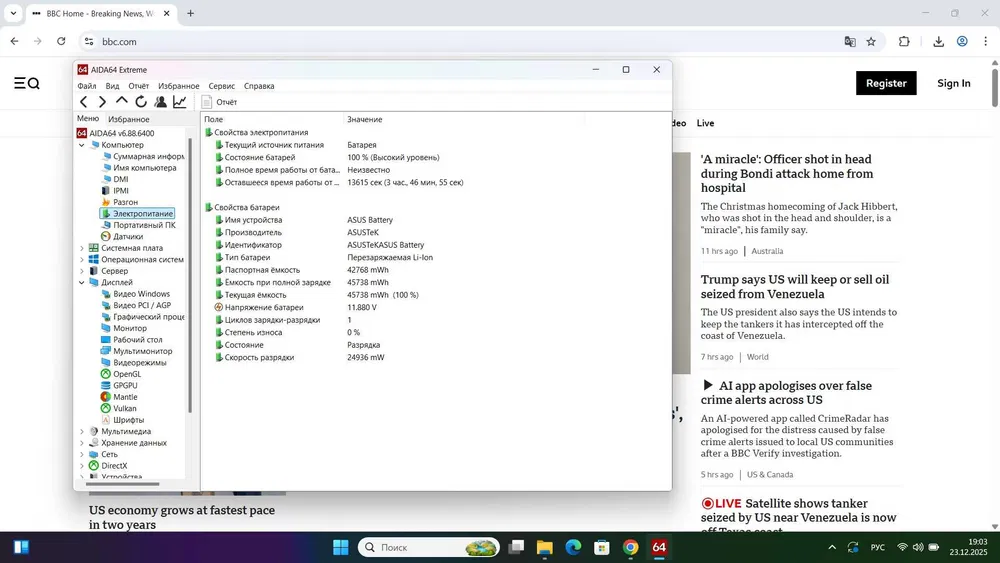The width and height of the screenshot is (1000, 563).
Task: Switch to the Избранное tab in sidebar
Action: tap(129, 119)
